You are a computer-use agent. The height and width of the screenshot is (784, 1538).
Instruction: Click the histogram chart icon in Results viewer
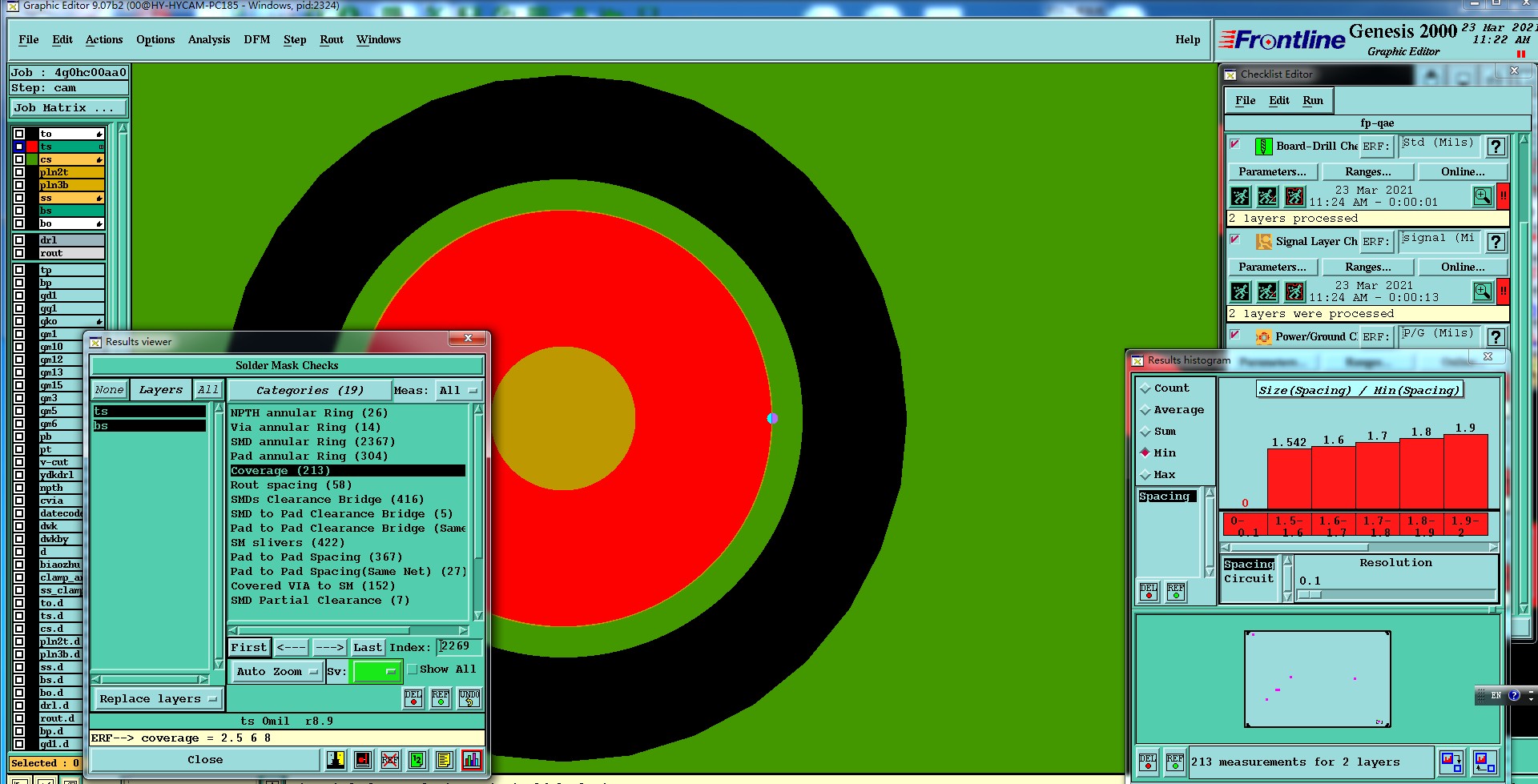472,759
